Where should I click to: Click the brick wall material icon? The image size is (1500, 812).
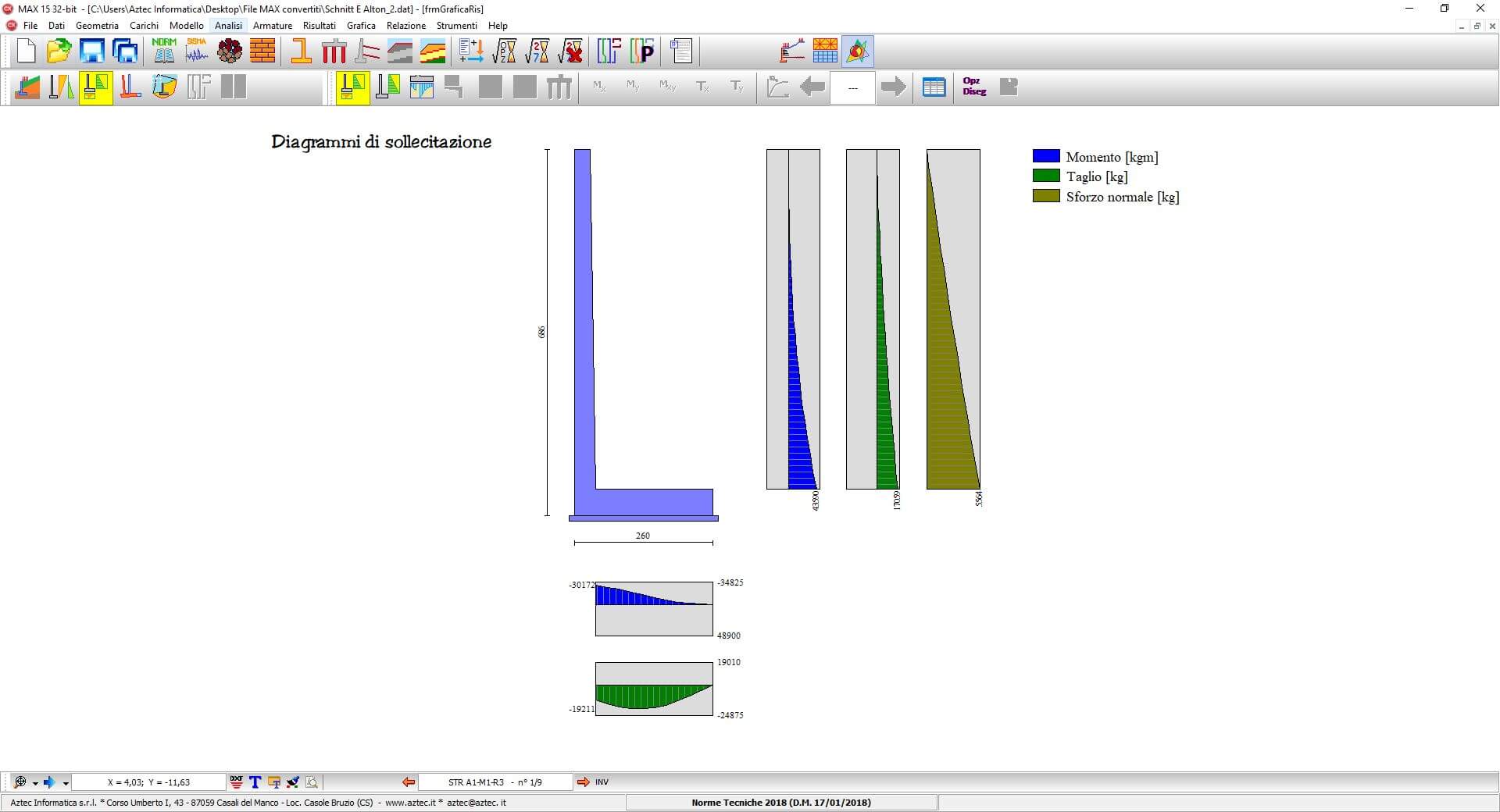(x=262, y=52)
